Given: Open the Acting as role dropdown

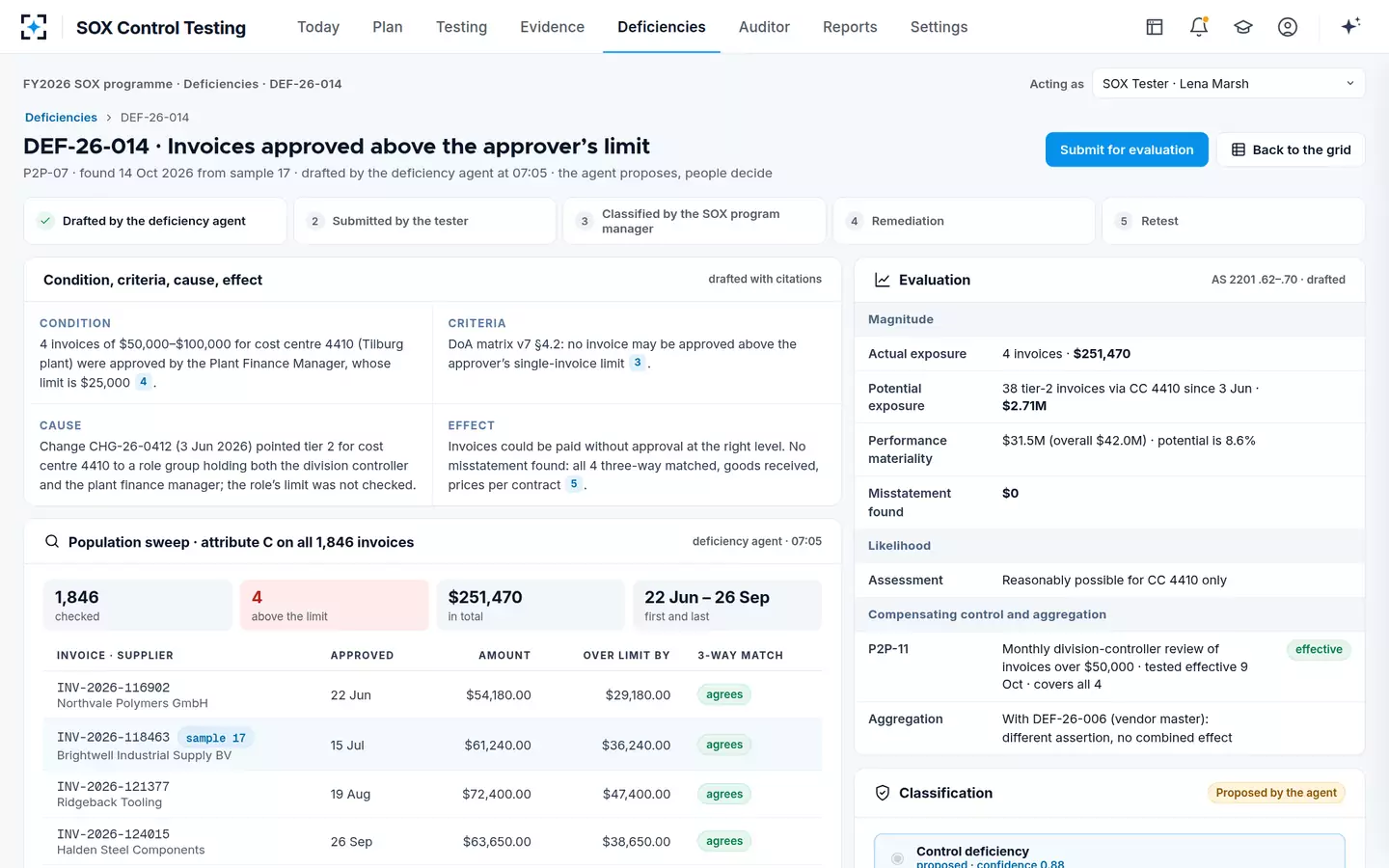Looking at the screenshot, I should pos(1228,84).
